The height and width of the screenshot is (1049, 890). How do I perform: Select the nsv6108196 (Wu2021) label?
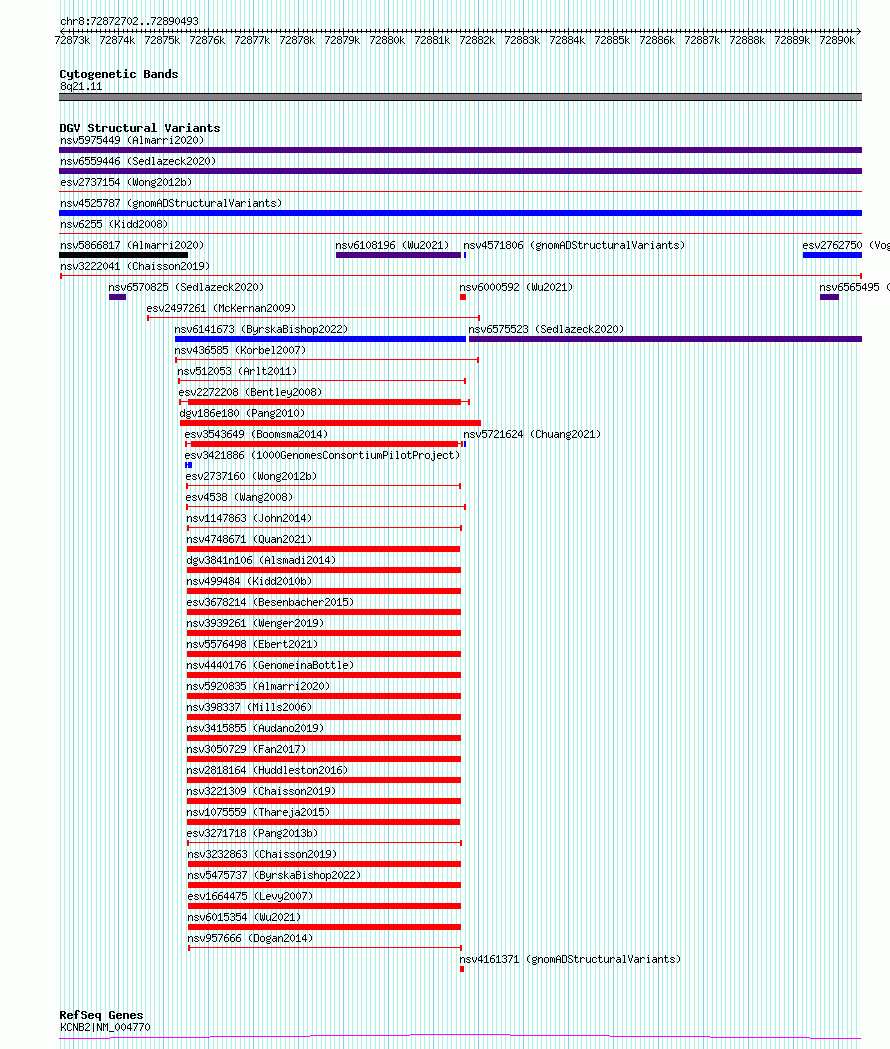[x=392, y=246]
